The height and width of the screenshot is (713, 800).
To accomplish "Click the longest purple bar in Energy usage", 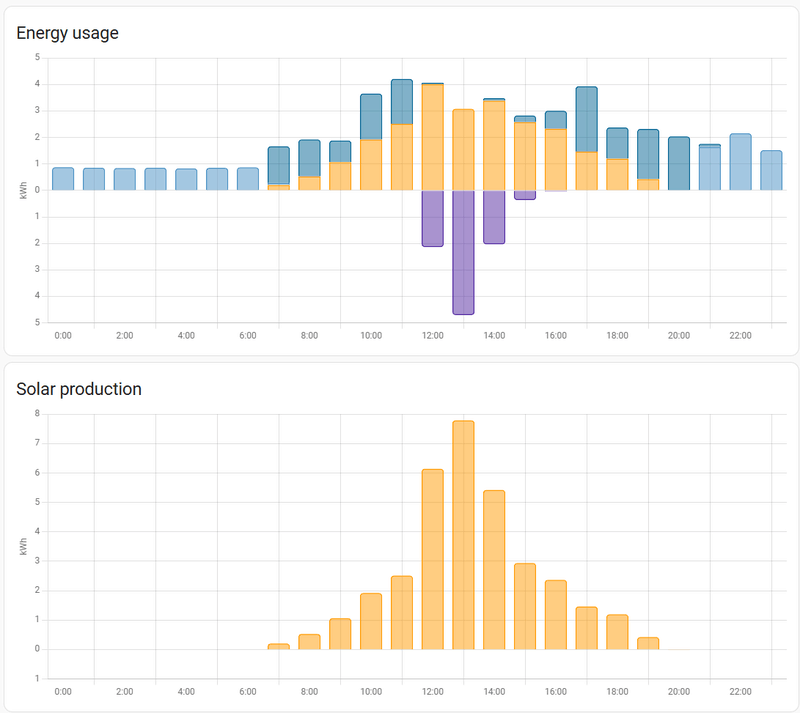I will pos(463,252).
